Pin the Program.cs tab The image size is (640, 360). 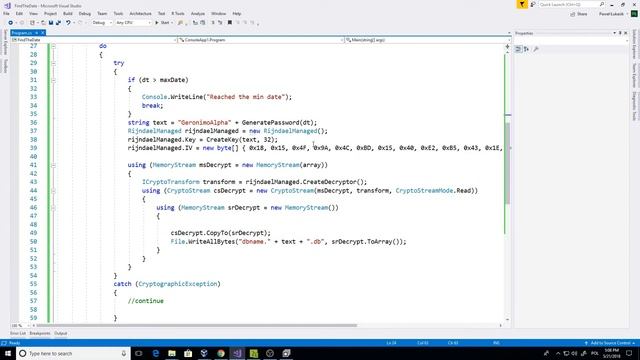36,33
